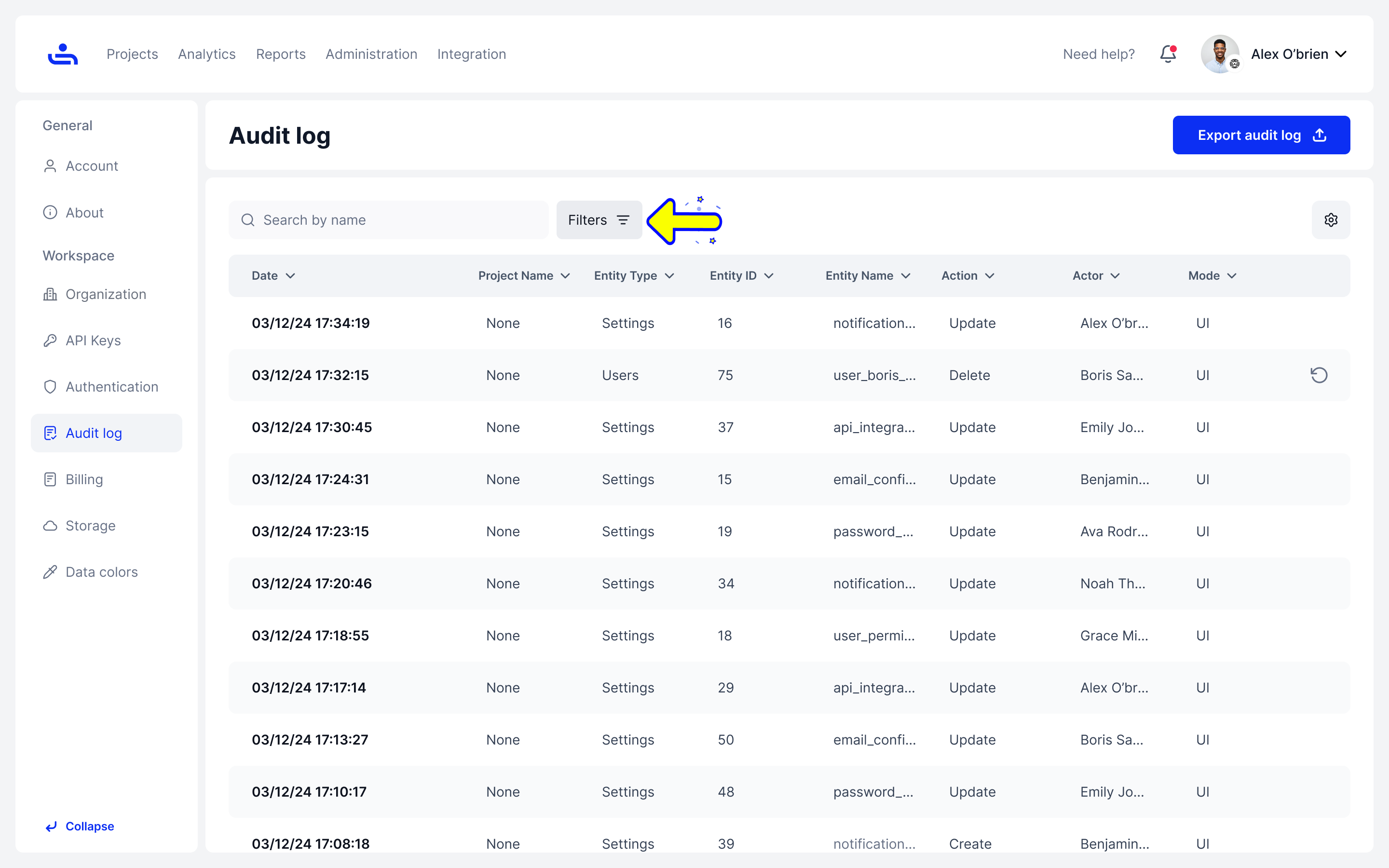1389x868 pixels.
Task: Expand the Entity Type column dropdown
Action: click(x=669, y=275)
